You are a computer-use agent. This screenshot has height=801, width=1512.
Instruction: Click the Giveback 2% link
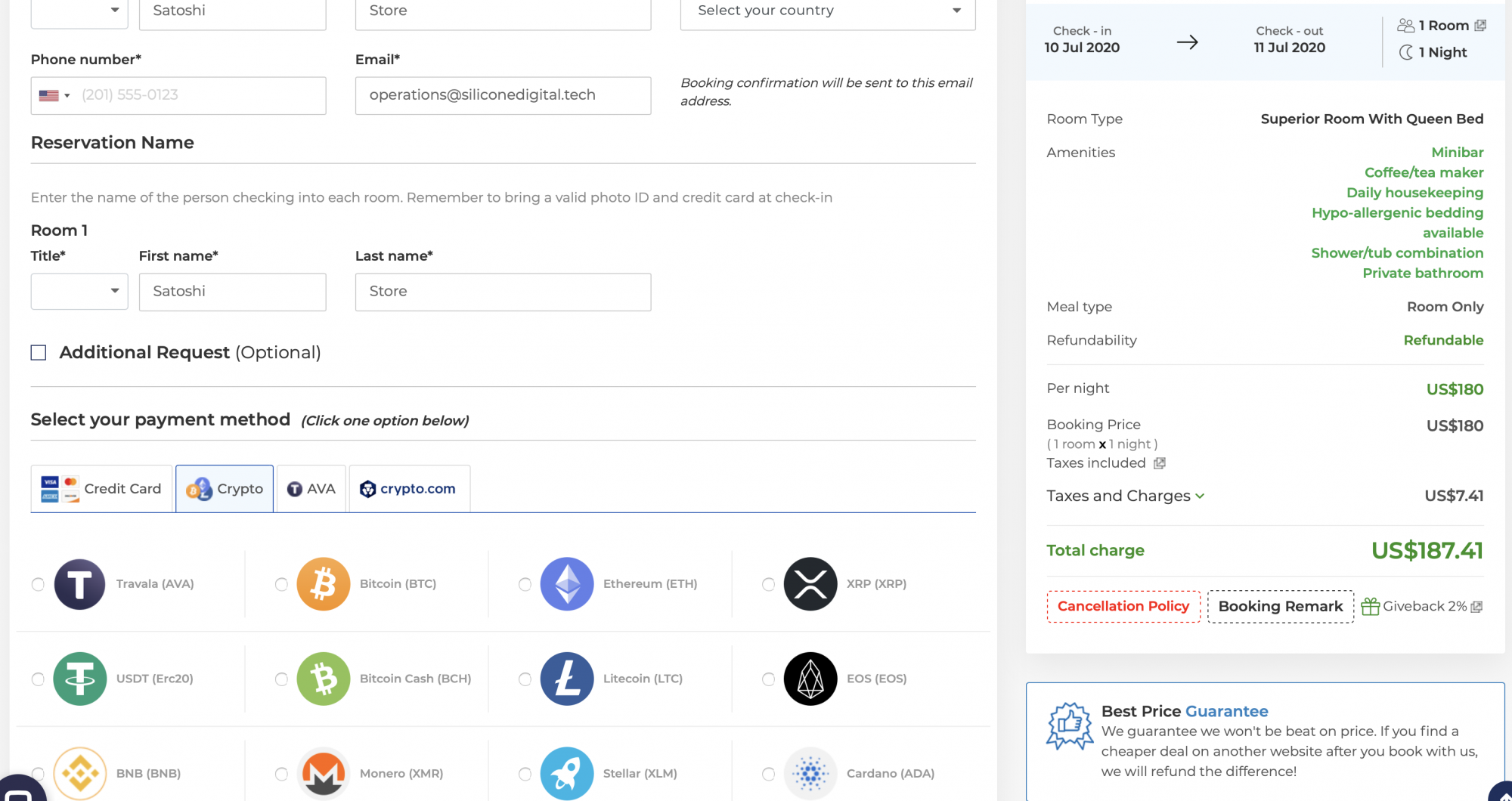(x=1424, y=606)
